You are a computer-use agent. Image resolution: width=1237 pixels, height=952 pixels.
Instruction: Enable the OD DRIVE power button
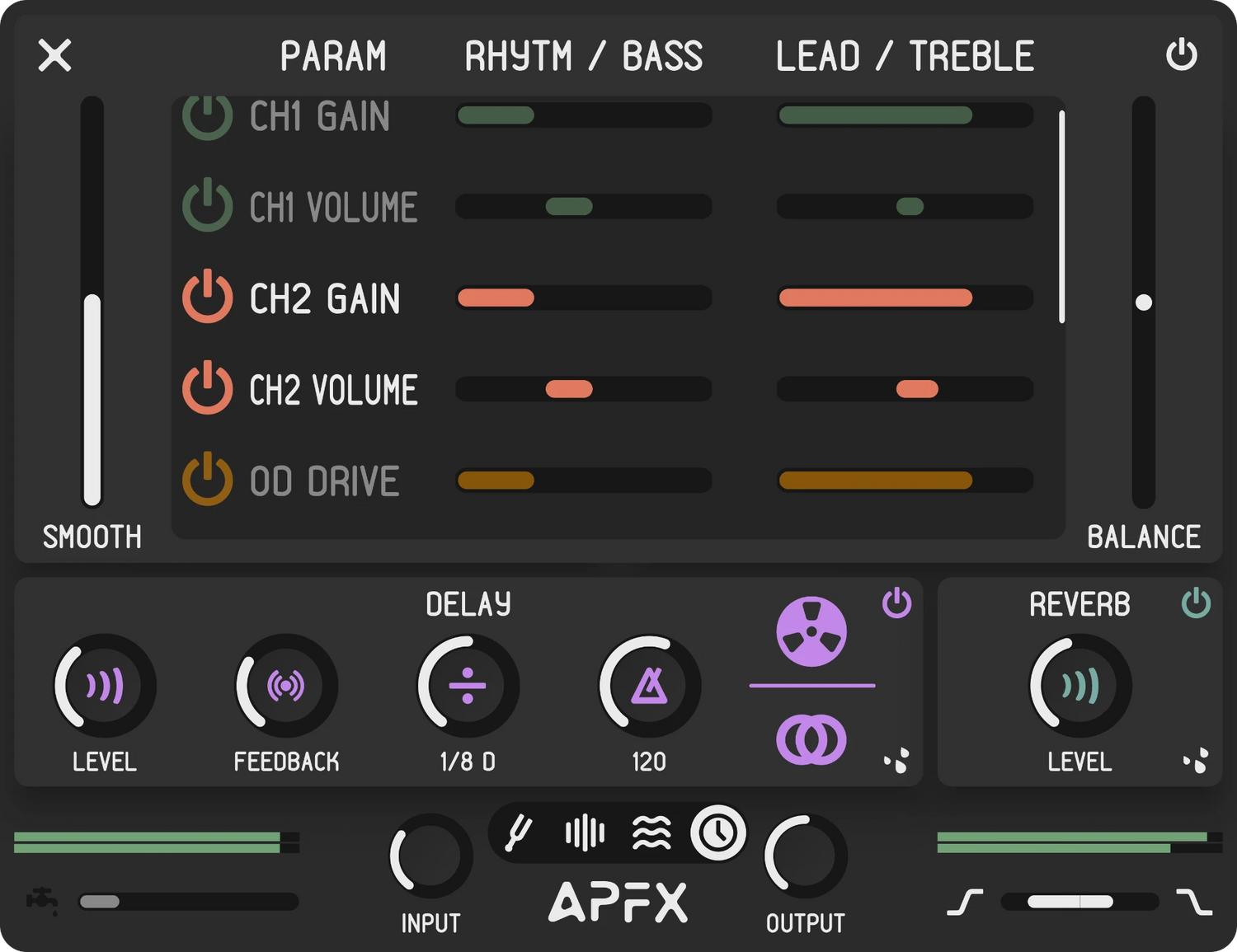tap(207, 480)
